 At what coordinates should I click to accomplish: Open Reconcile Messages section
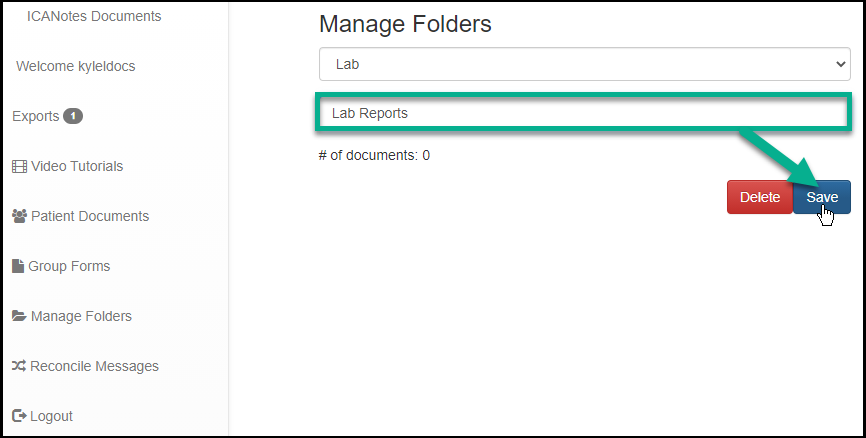pyautogui.click(x=94, y=366)
